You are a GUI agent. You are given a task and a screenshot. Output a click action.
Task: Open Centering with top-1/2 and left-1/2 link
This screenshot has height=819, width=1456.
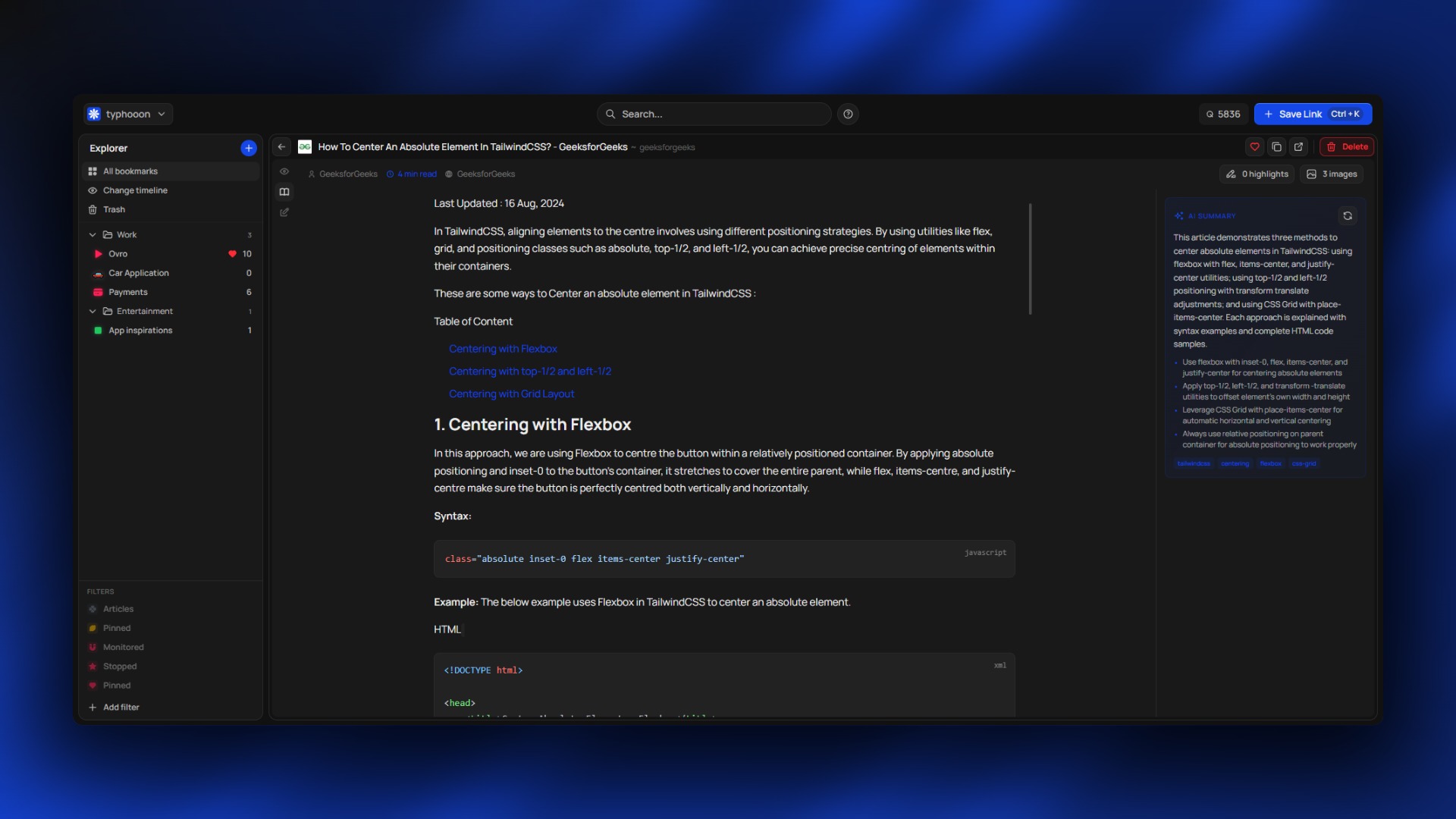pos(529,372)
